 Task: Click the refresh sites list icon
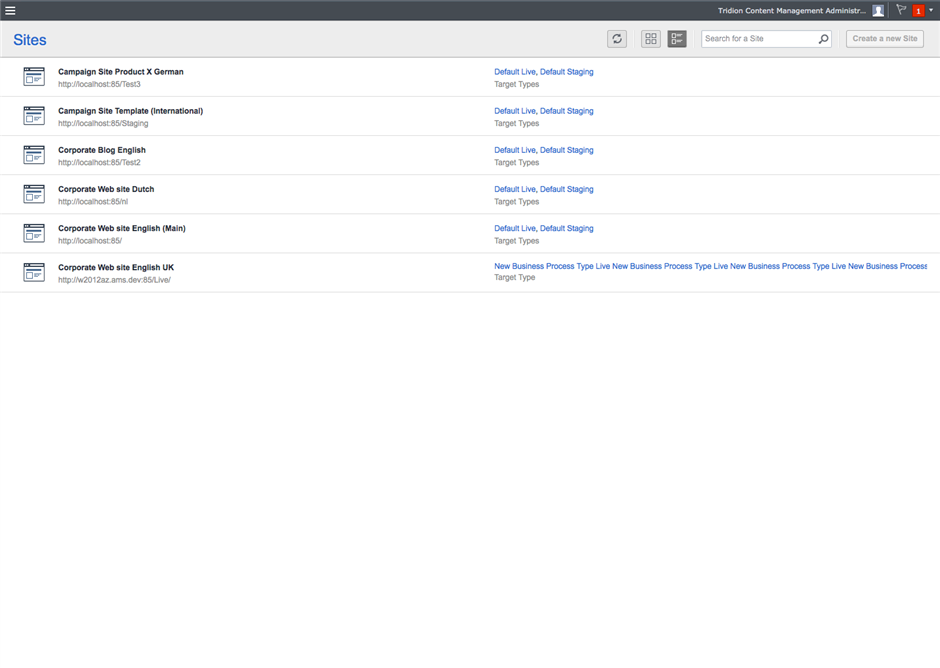click(x=617, y=39)
